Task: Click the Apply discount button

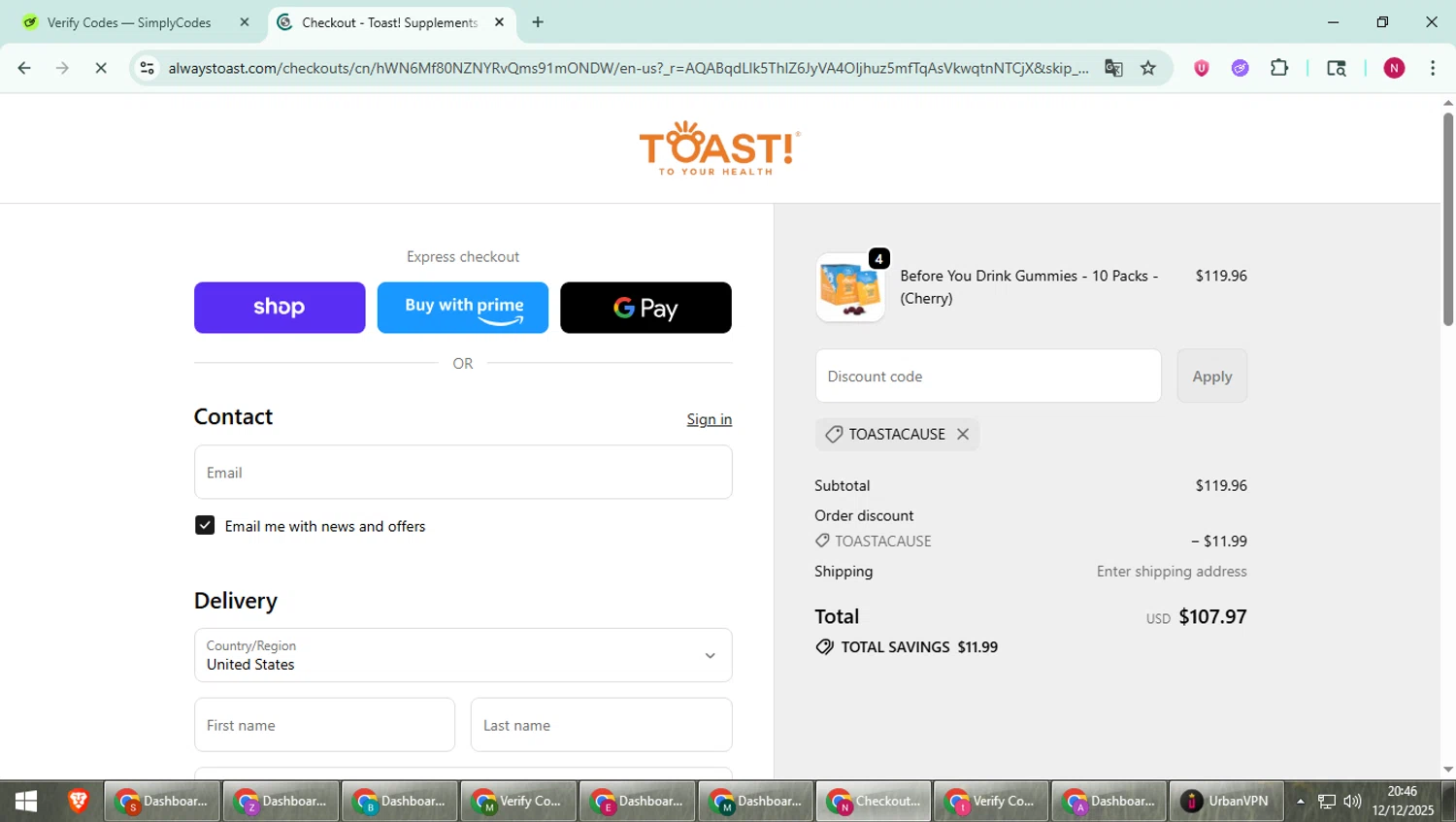Action: 1212,376
